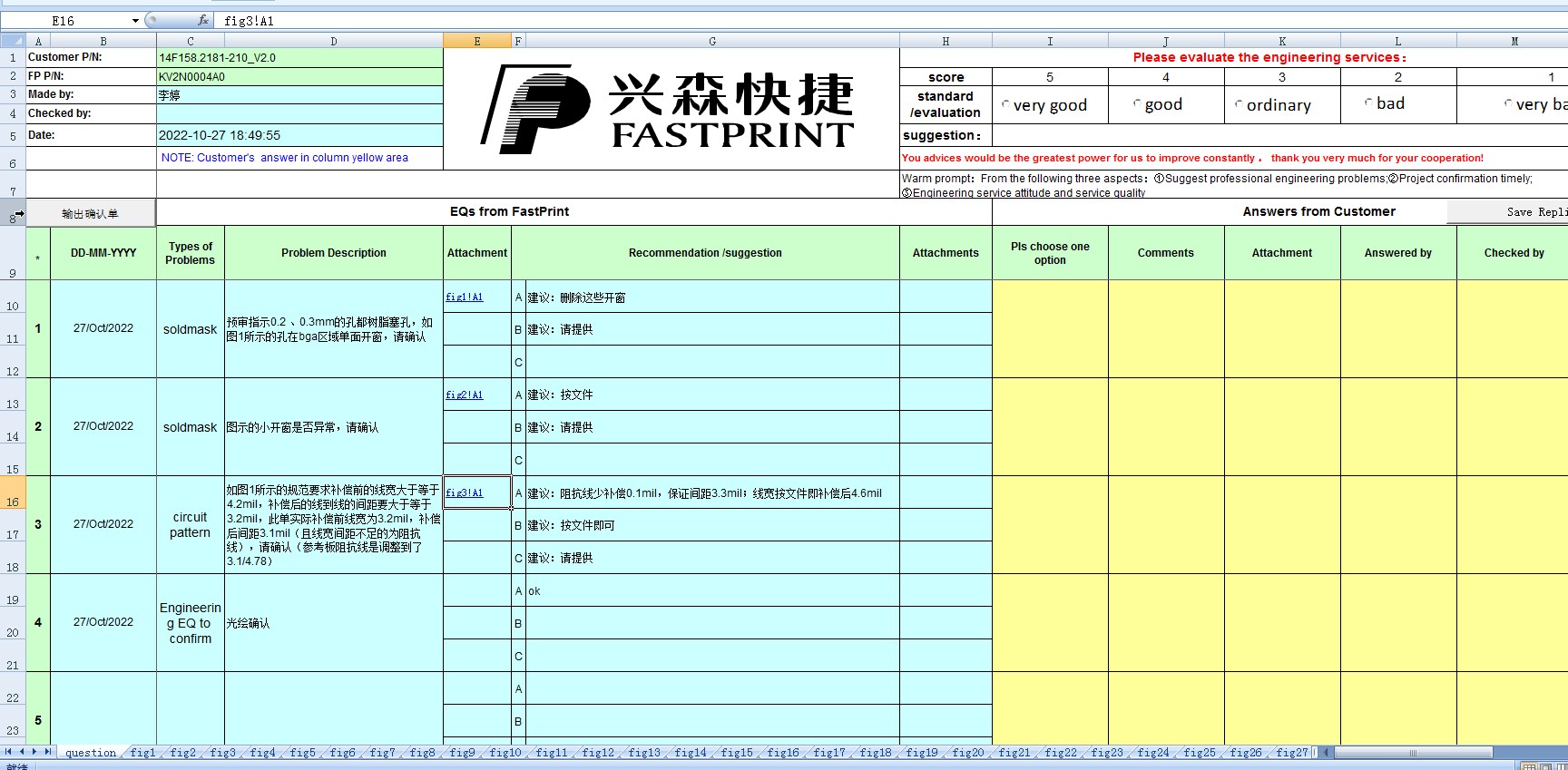Image resolution: width=1568 pixels, height=770 pixels.
Task: Click 'EQs from FastPrint' section title
Action: pos(510,211)
